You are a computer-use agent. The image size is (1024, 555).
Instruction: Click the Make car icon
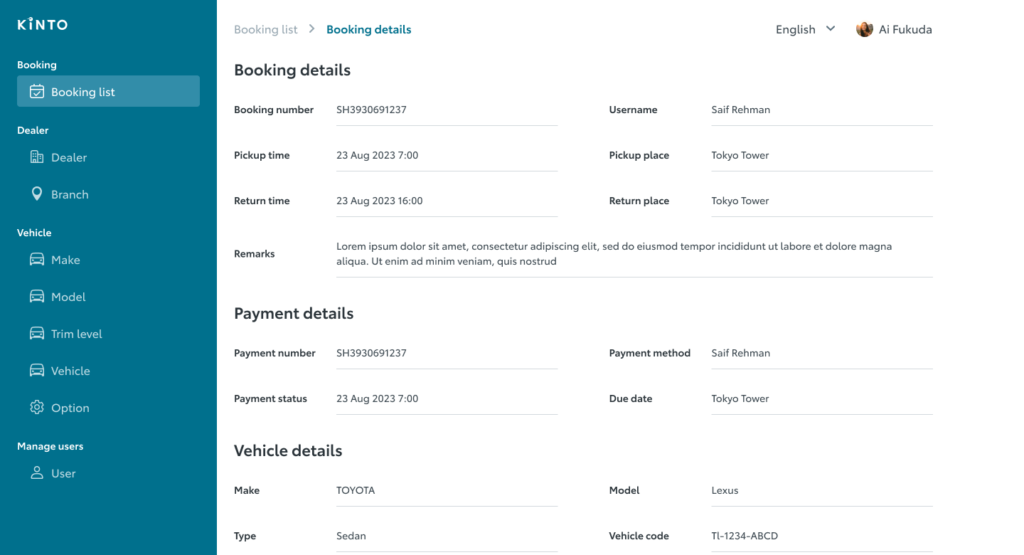coord(37,260)
